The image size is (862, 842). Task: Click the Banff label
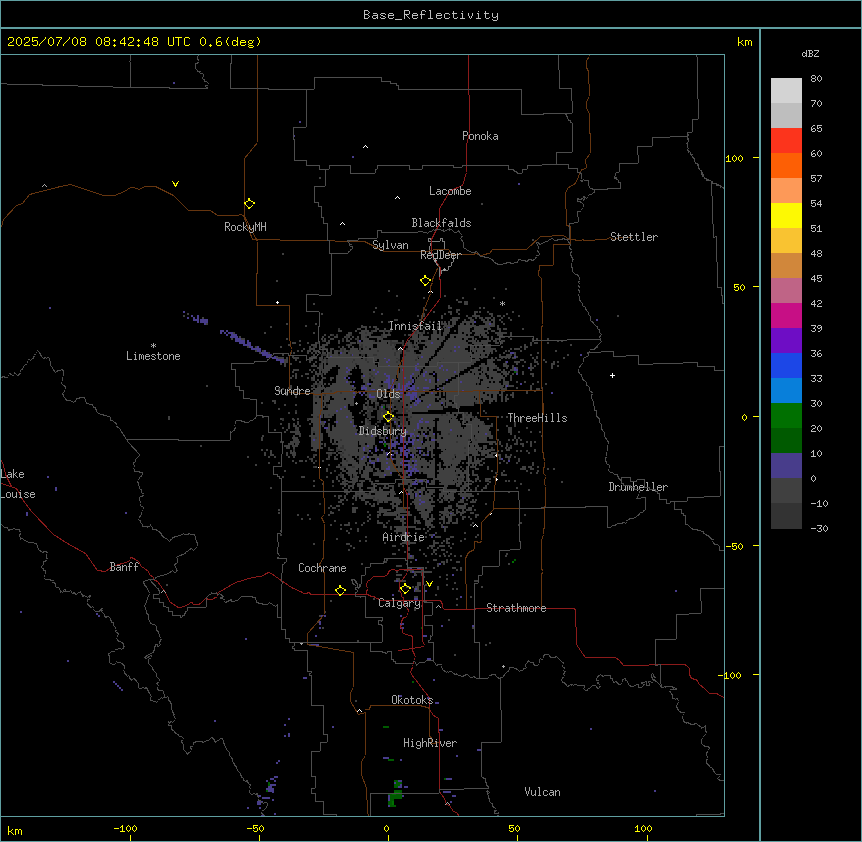[124, 567]
